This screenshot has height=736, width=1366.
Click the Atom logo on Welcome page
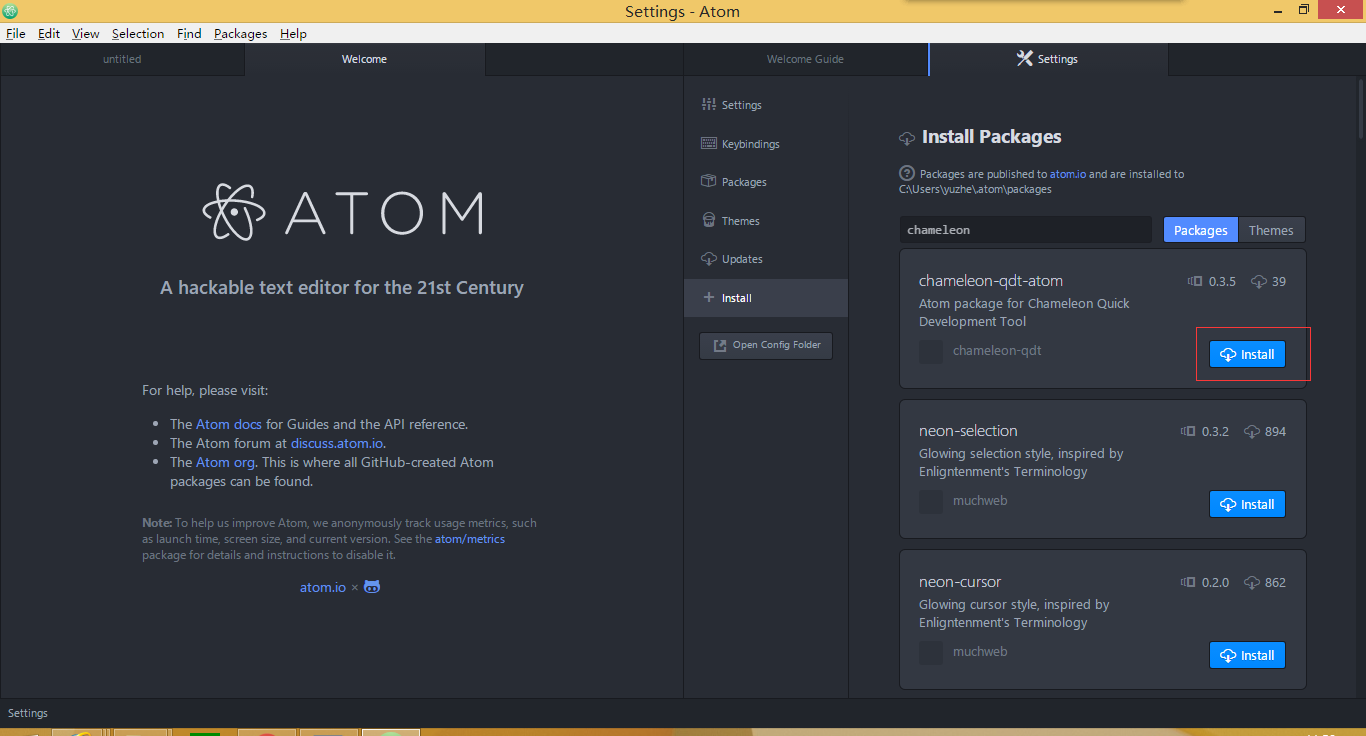pyautogui.click(x=342, y=212)
